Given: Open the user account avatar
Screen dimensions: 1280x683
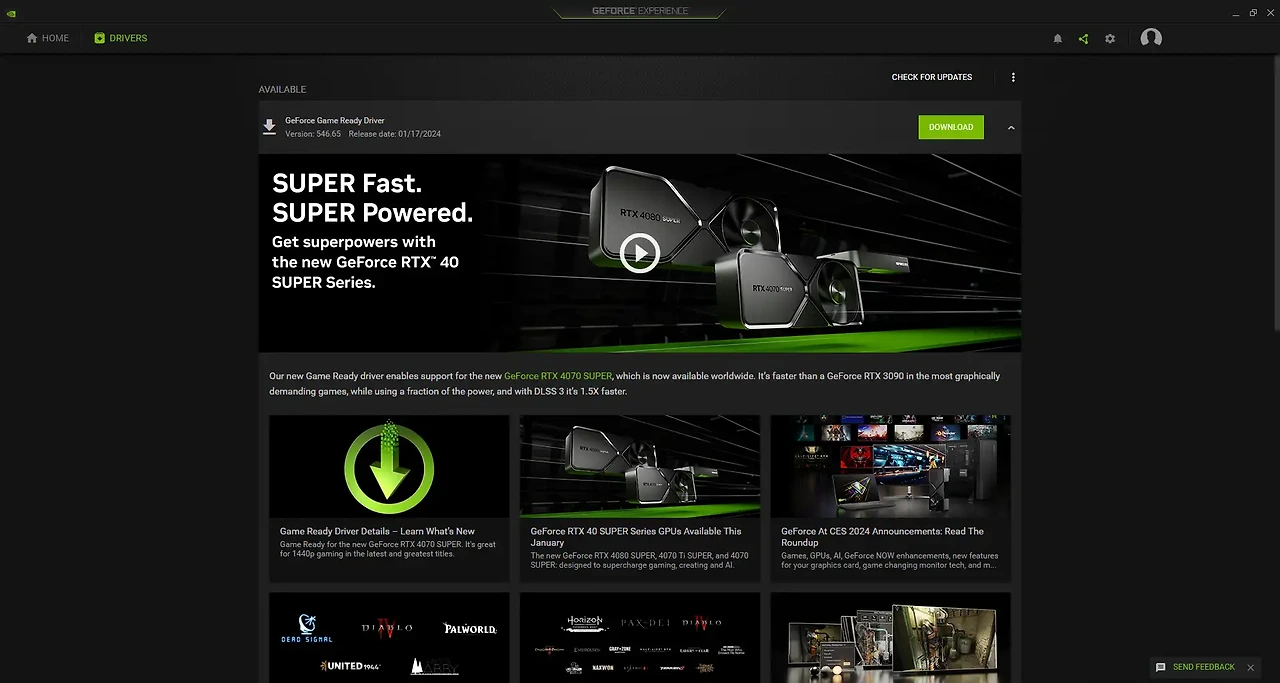Looking at the screenshot, I should click(1151, 38).
